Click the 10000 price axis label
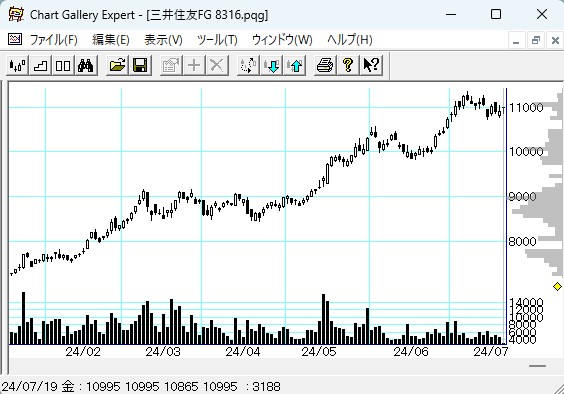The image size is (564, 394). point(526,151)
